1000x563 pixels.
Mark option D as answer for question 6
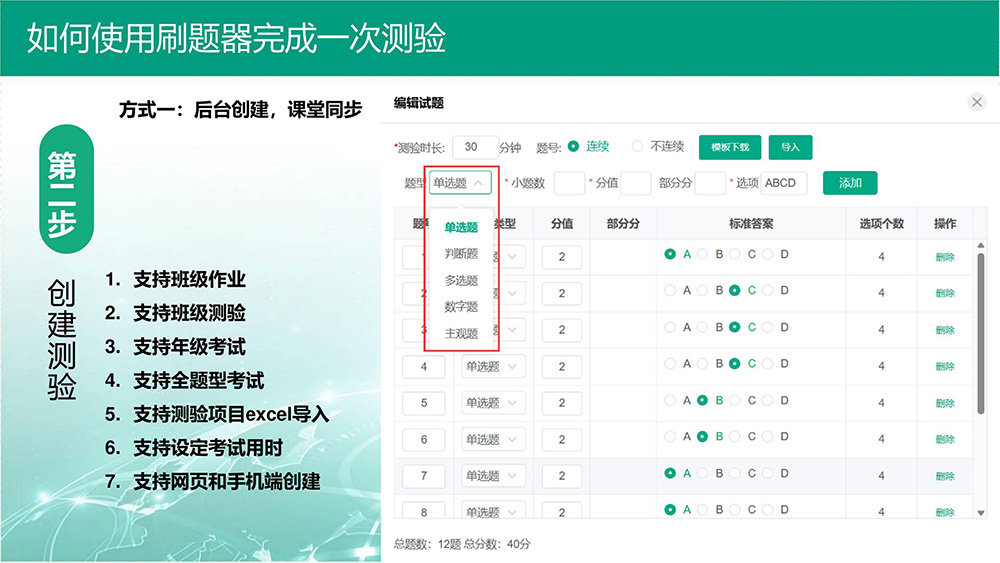768,437
